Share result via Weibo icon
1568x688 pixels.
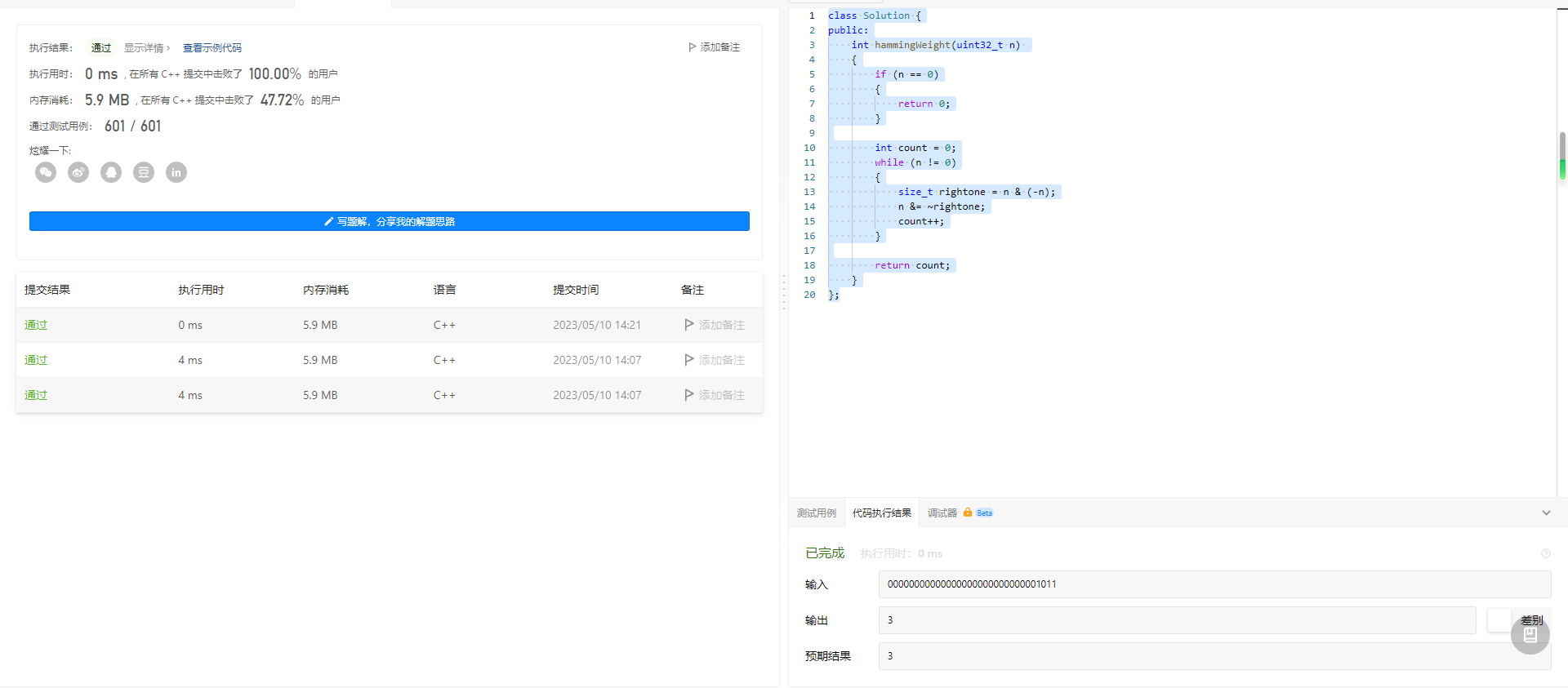click(78, 172)
